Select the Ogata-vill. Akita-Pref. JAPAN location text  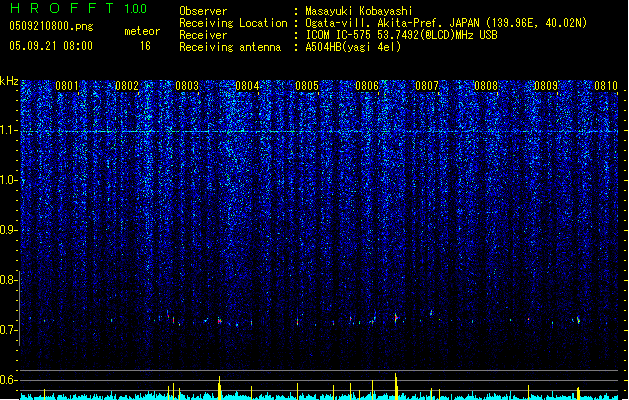tap(446, 23)
